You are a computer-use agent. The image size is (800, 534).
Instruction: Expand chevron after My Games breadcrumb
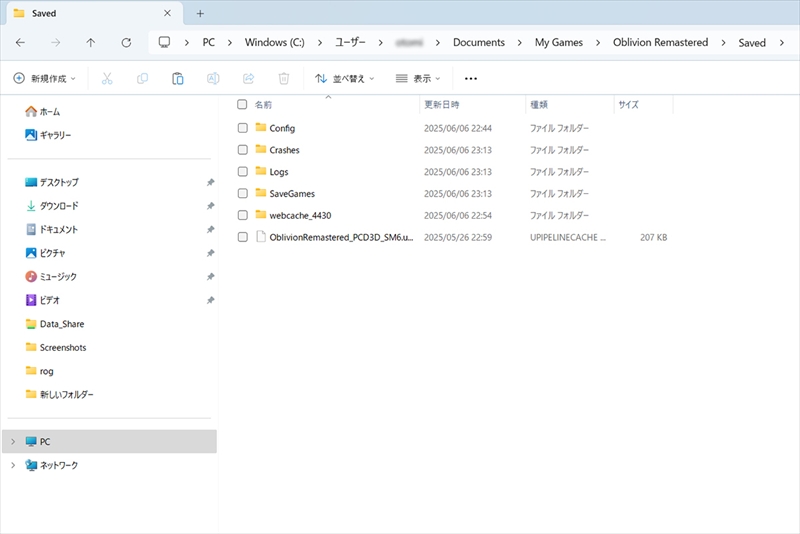pos(598,43)
